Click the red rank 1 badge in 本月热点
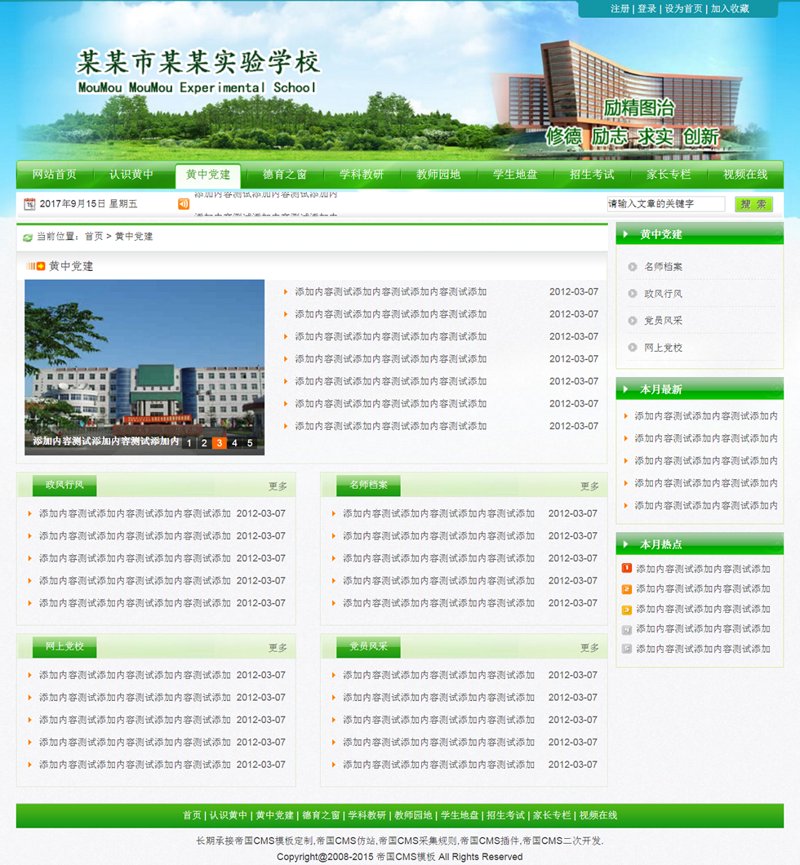800x865 pixels. 627,568
